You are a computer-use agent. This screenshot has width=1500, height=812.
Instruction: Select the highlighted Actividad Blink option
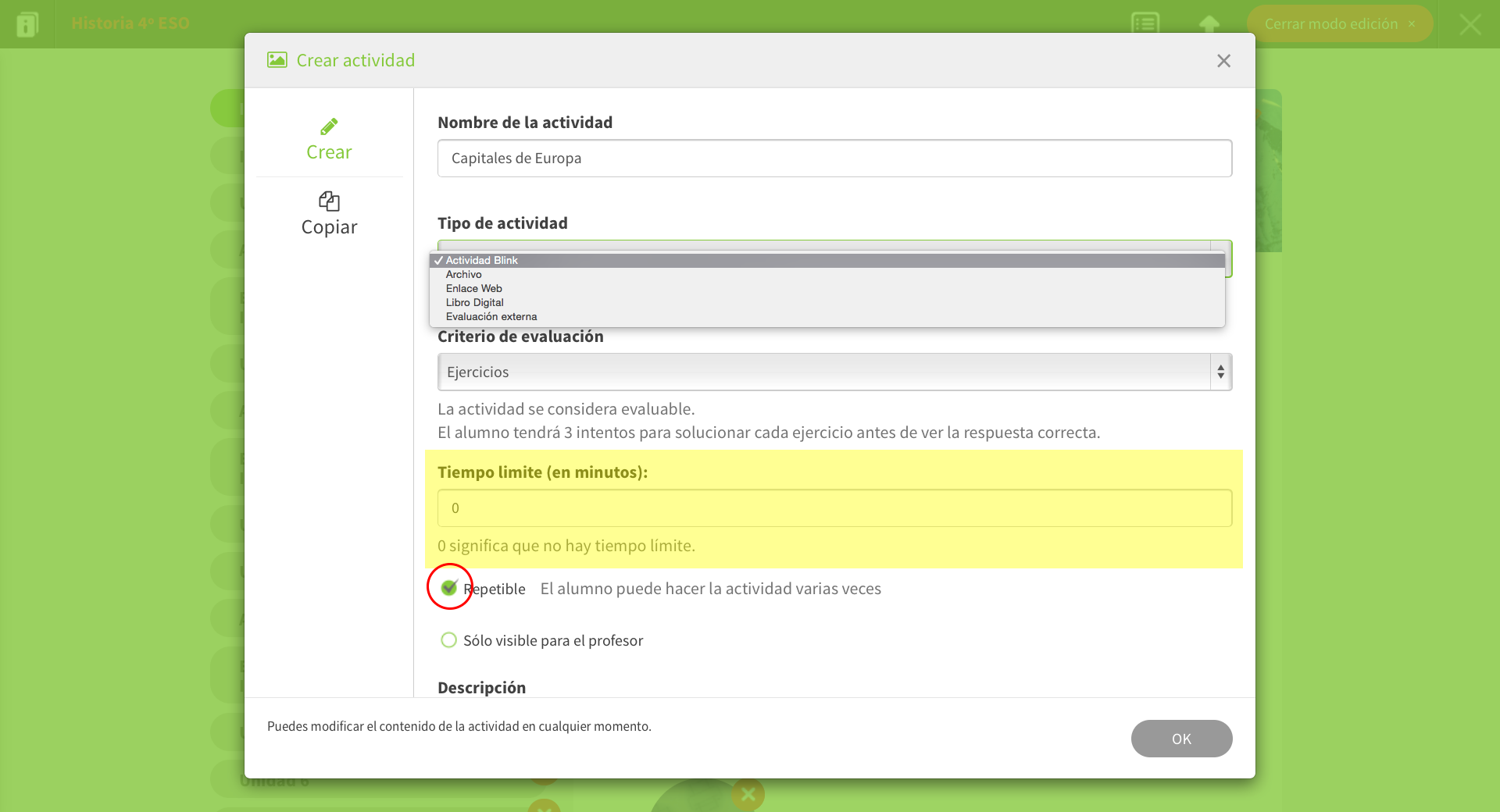coord(481,261)
